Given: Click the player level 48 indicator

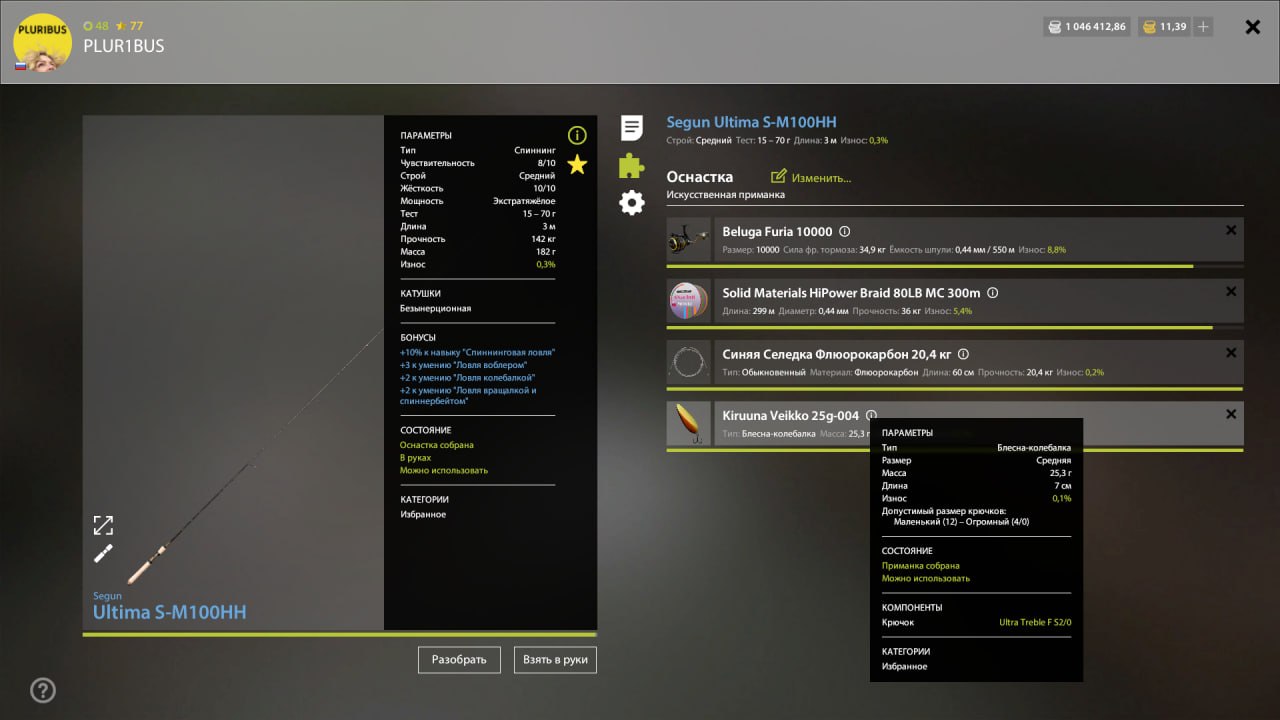Looking at the screenshot, I should click(96, 25).
